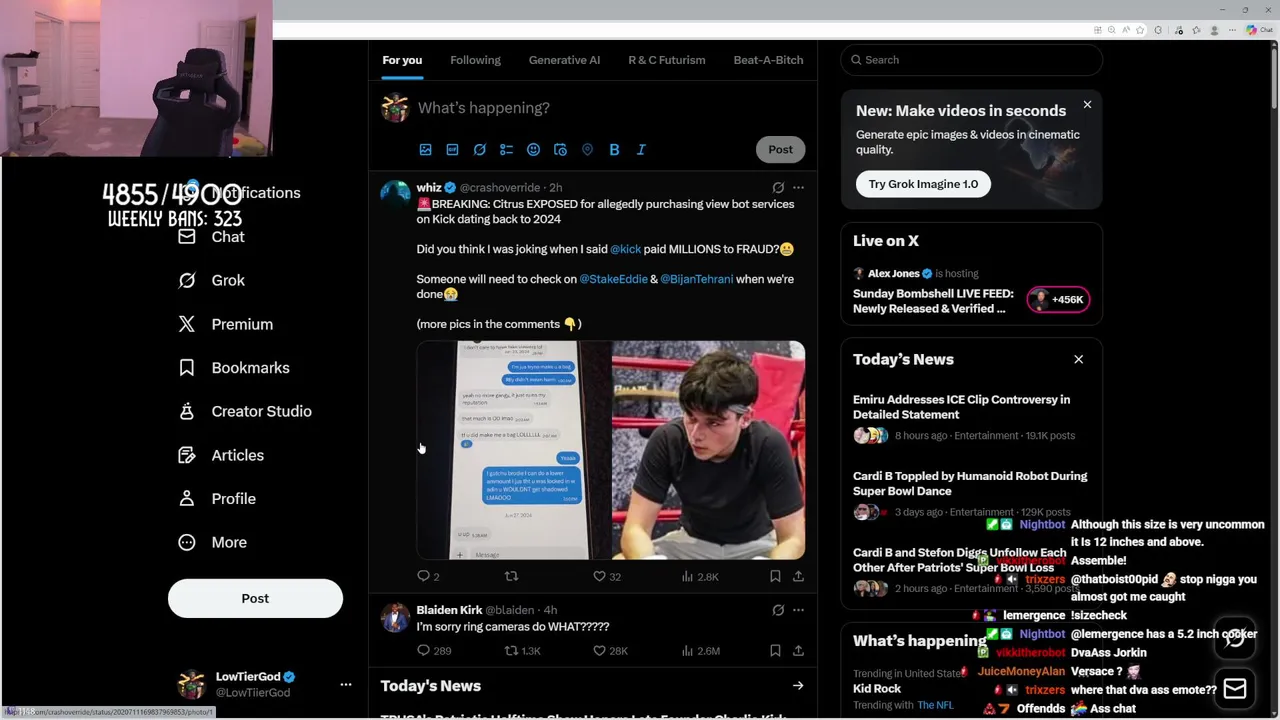
Task: Click the Grok icon on whiz's post
Action: (778, 187)
